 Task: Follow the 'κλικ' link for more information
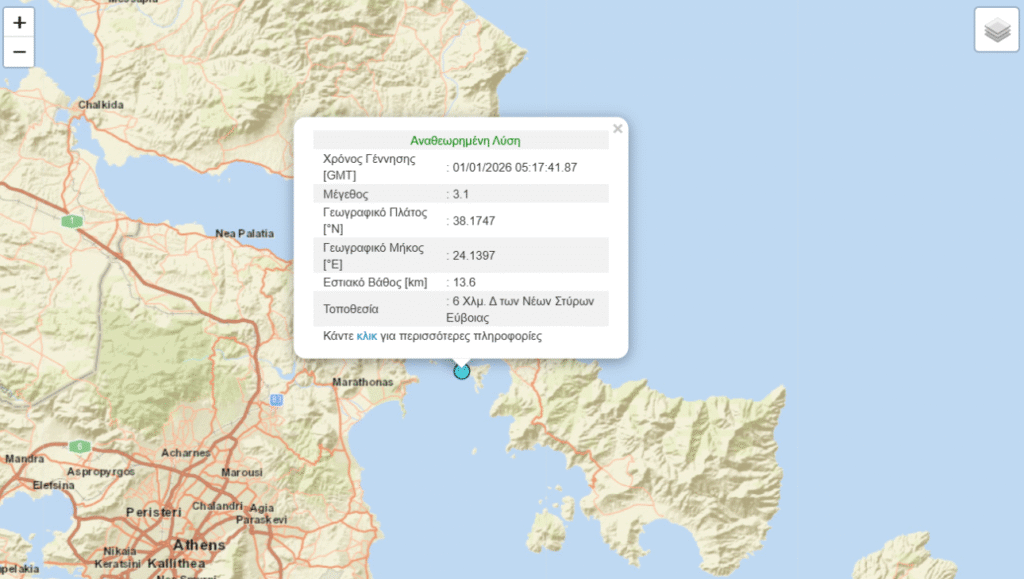[366, 337]
